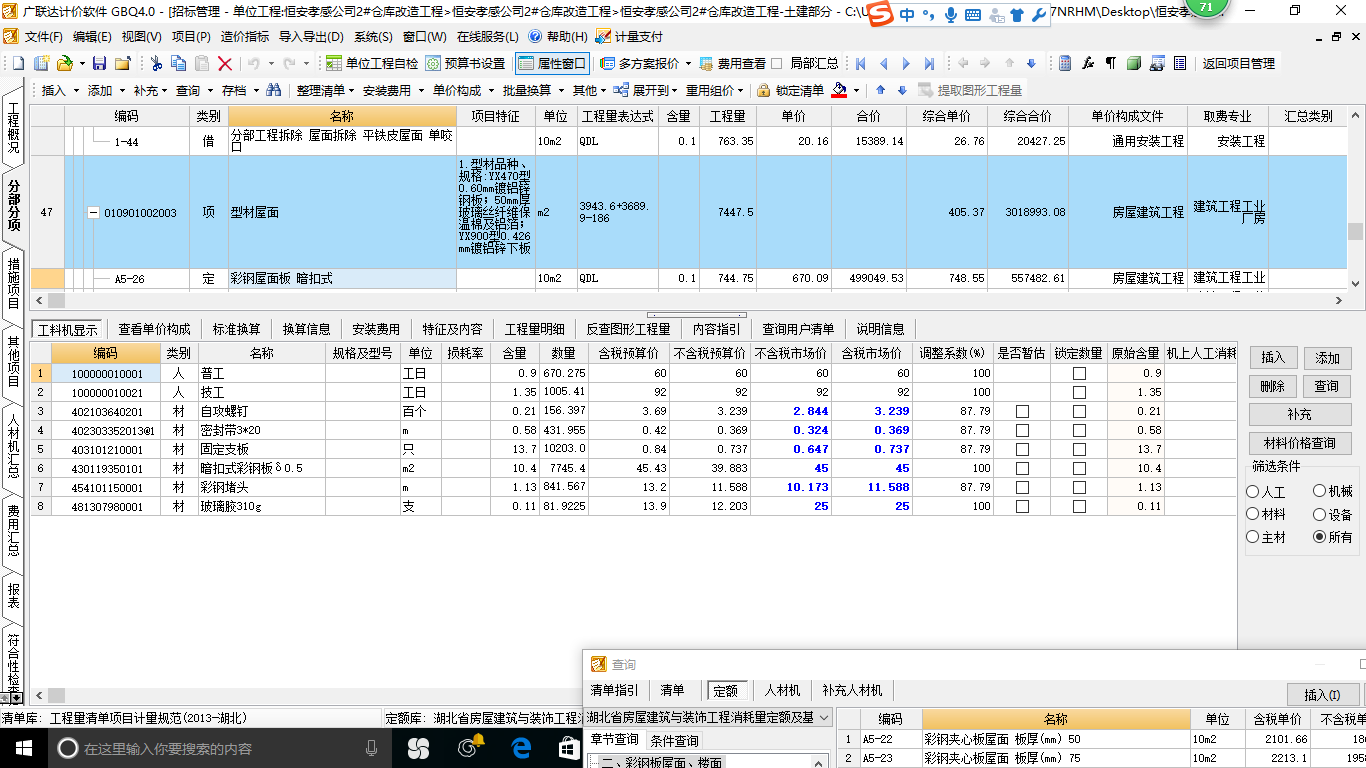The width and height of the screenshot is (1366, 768).
Task: Open the 文件(F) menu
Action: click(43, 36)
